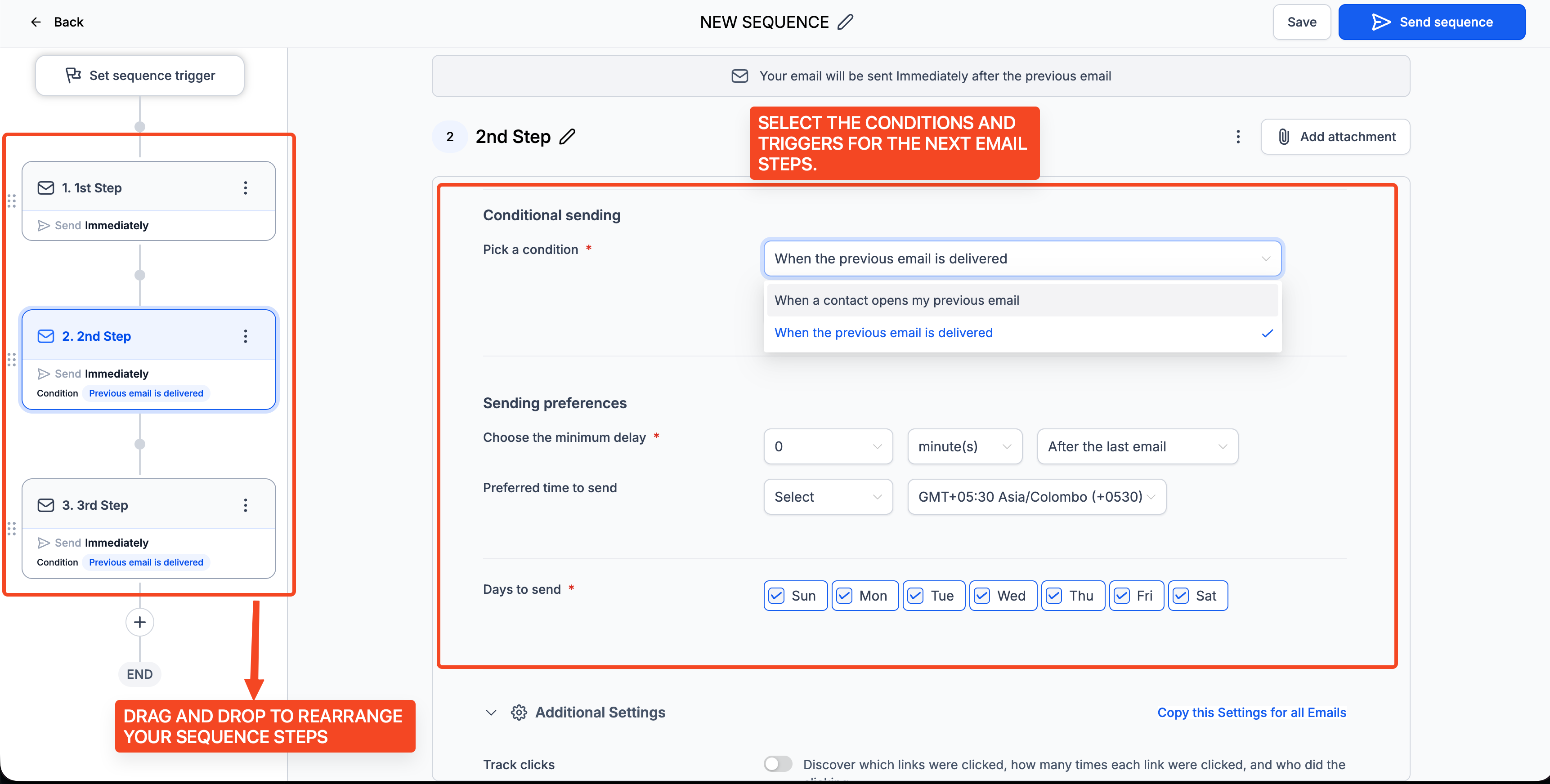Open the After the last email dropdown
The image size is (1550, 784).
pyautogui.click(x=1137, y=447)
